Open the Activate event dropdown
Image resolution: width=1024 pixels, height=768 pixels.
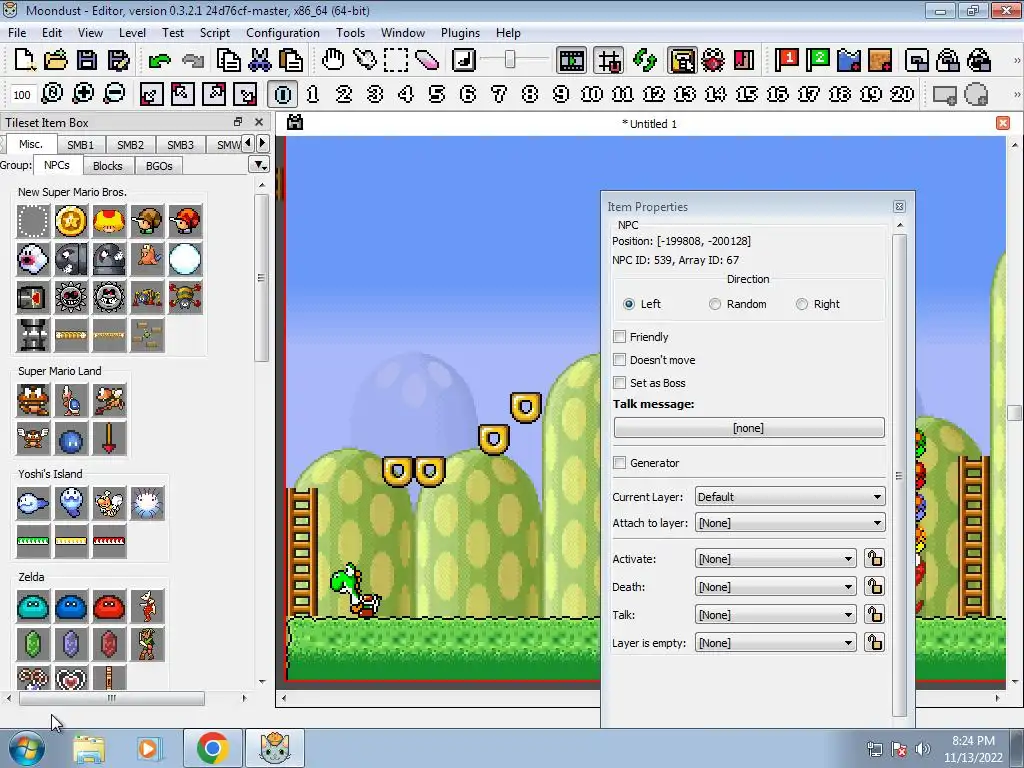click(x=776, y=559)
